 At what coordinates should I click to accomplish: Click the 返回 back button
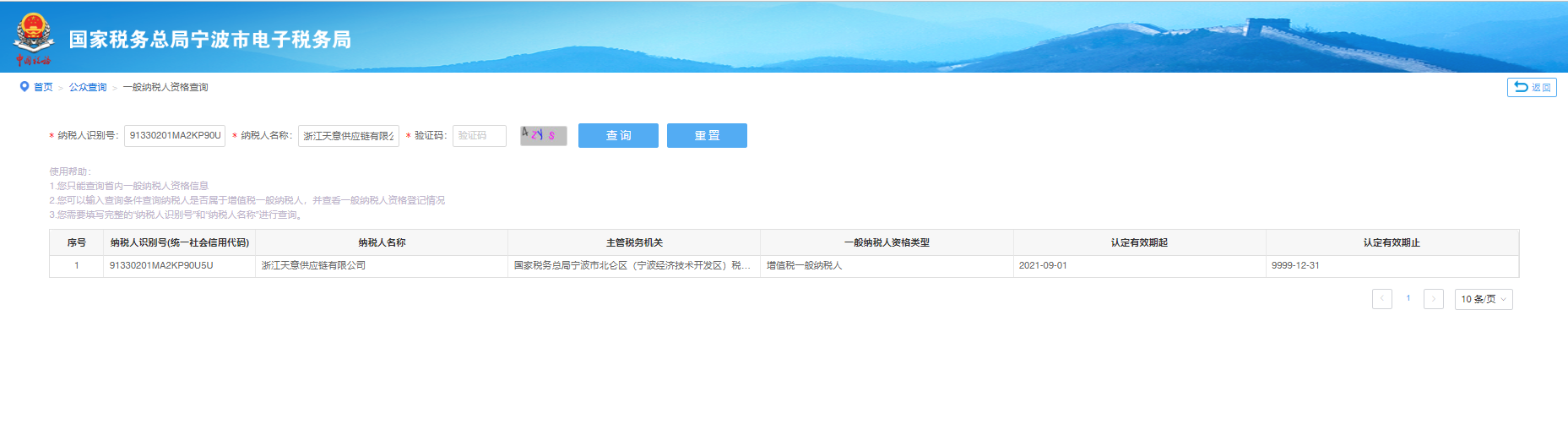click(1531, 87)
